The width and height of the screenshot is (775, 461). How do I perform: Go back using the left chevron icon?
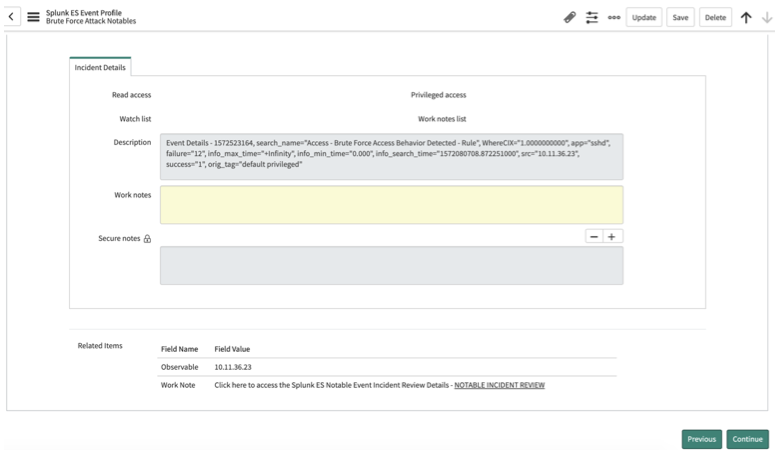click(11, 17)
